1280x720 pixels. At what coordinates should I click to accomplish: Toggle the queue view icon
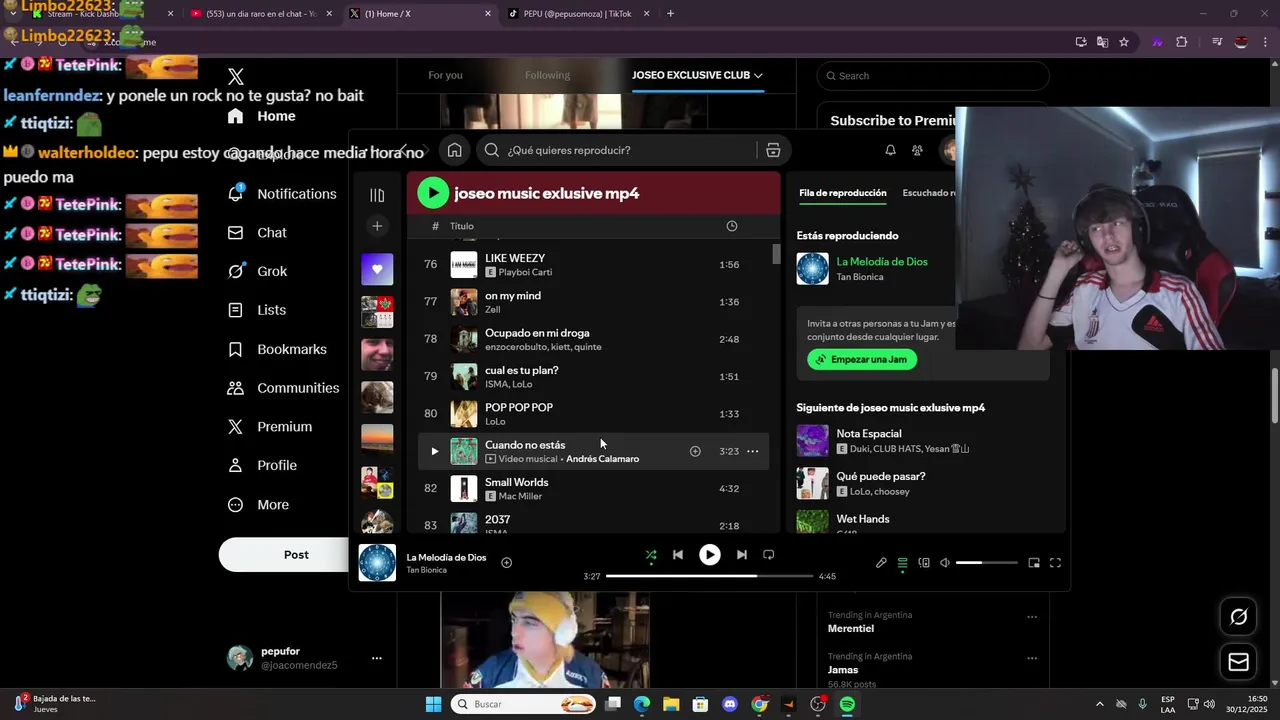902,563
